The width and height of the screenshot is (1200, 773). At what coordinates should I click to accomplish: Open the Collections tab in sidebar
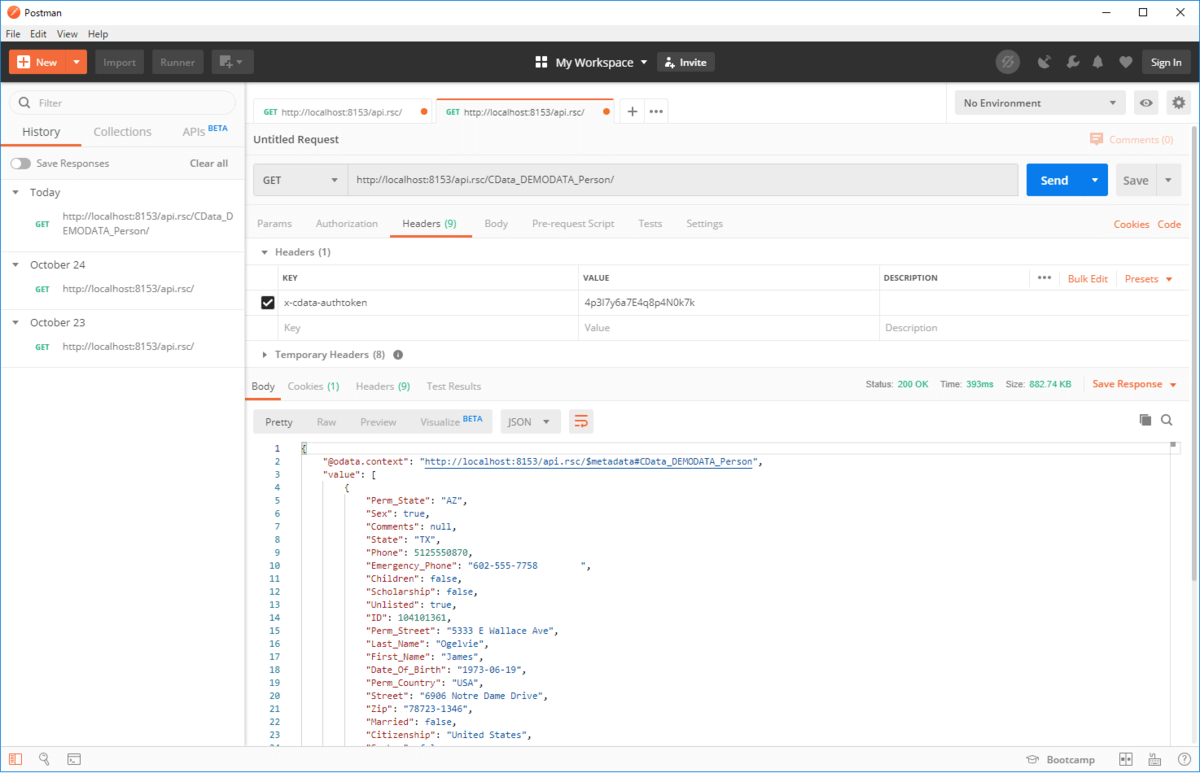[x=122, y=132]
